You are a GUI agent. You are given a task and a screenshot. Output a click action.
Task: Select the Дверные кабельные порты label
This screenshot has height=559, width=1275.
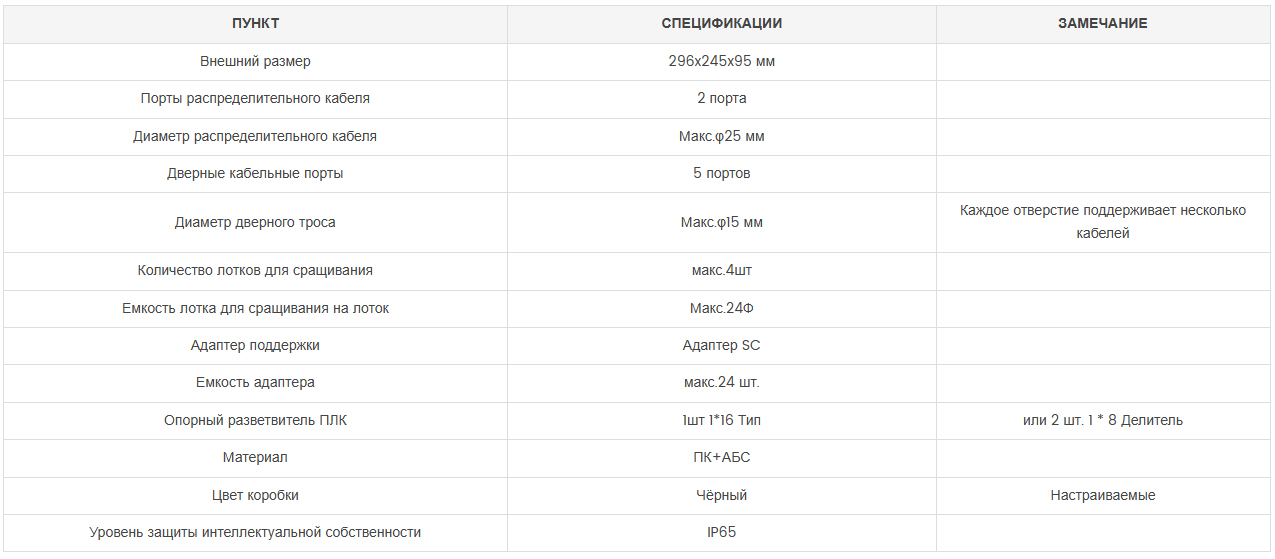[255, 174]
